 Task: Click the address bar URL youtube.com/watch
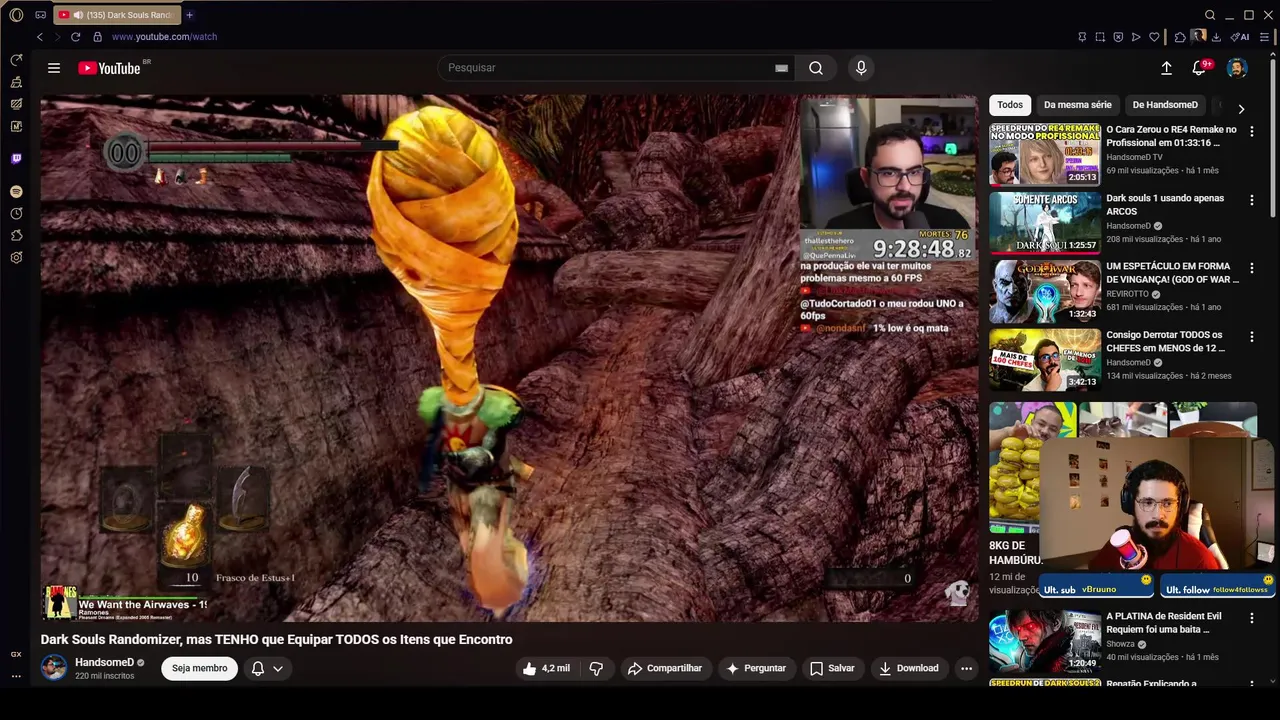click(164, 37)
